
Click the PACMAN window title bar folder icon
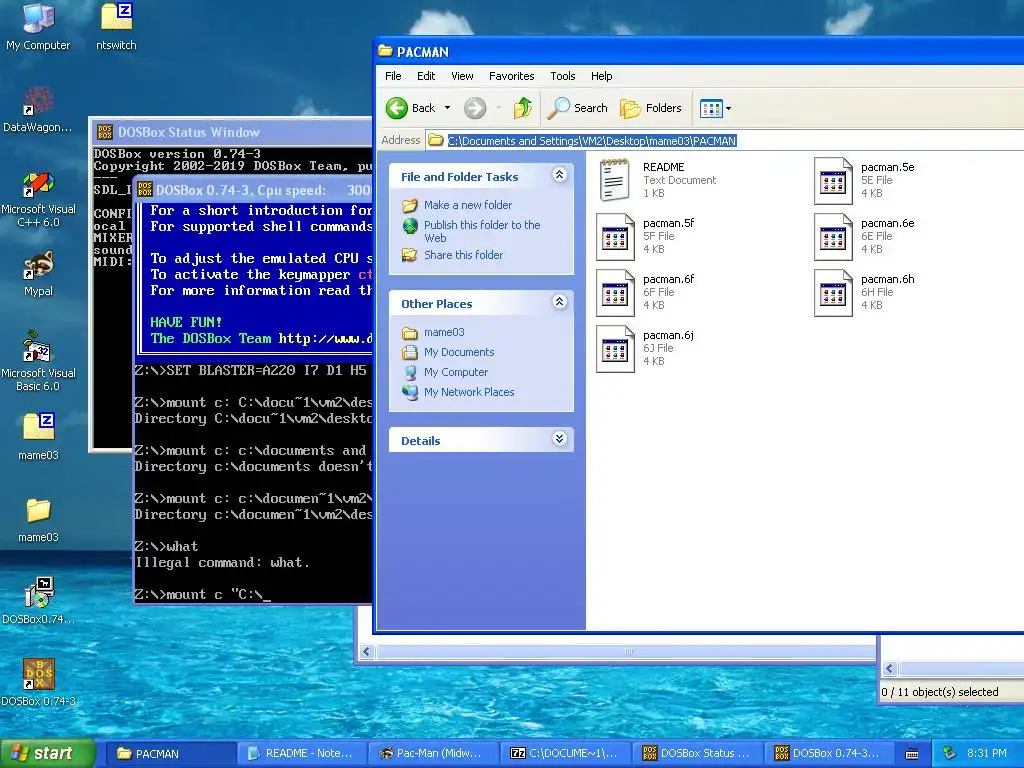(385, 52)
